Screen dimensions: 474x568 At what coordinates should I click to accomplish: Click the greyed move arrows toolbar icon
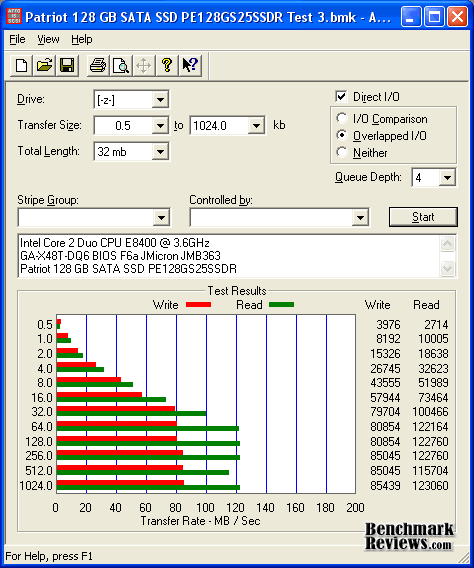click(x=144, y=66)
